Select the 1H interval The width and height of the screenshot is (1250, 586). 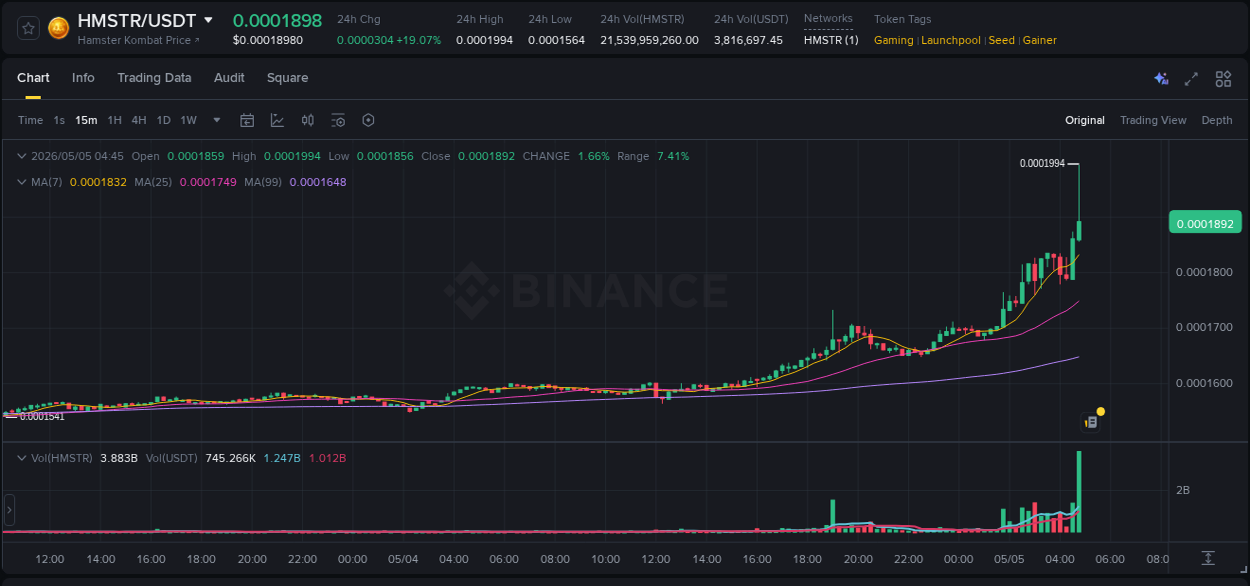point(114,120)
